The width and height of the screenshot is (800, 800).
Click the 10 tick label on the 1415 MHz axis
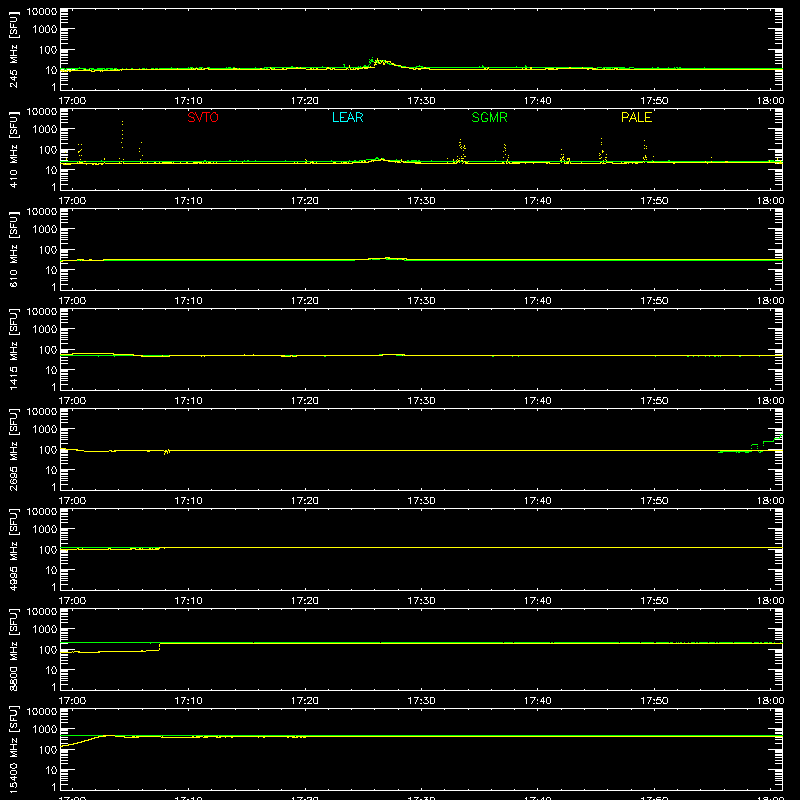click(51, 370)
